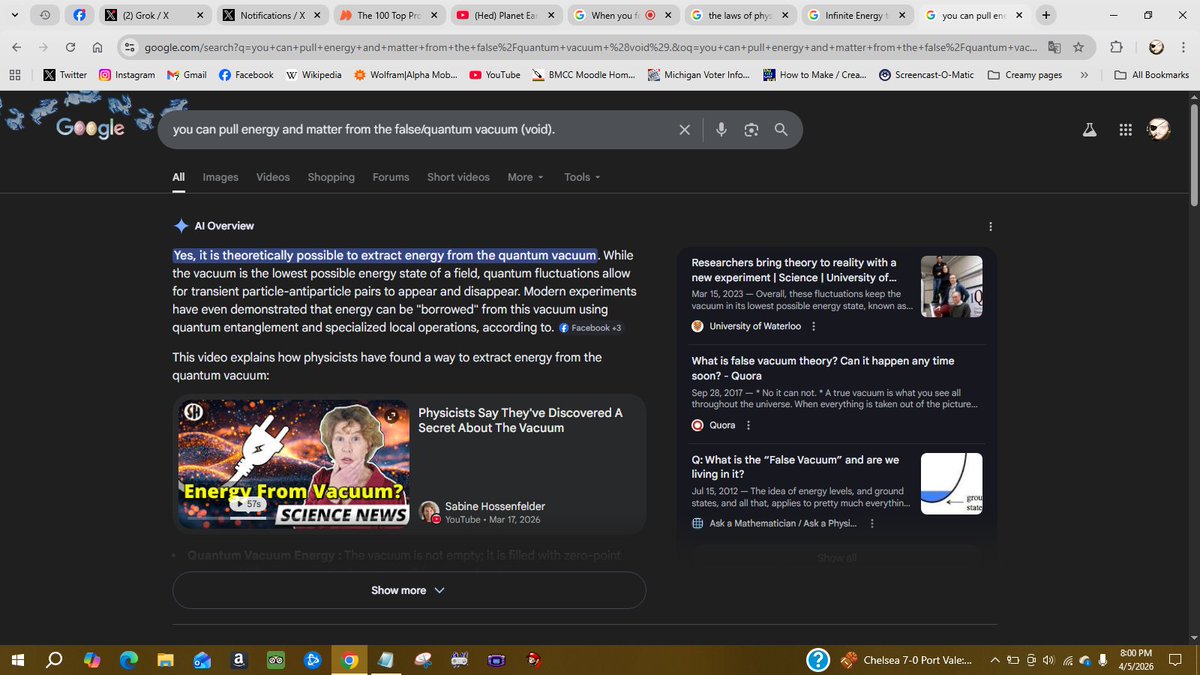This screenshot has height=675, width=1200.
Task: Open Microsoft Edge from the taskbar
Action: [x=129, y=659]
